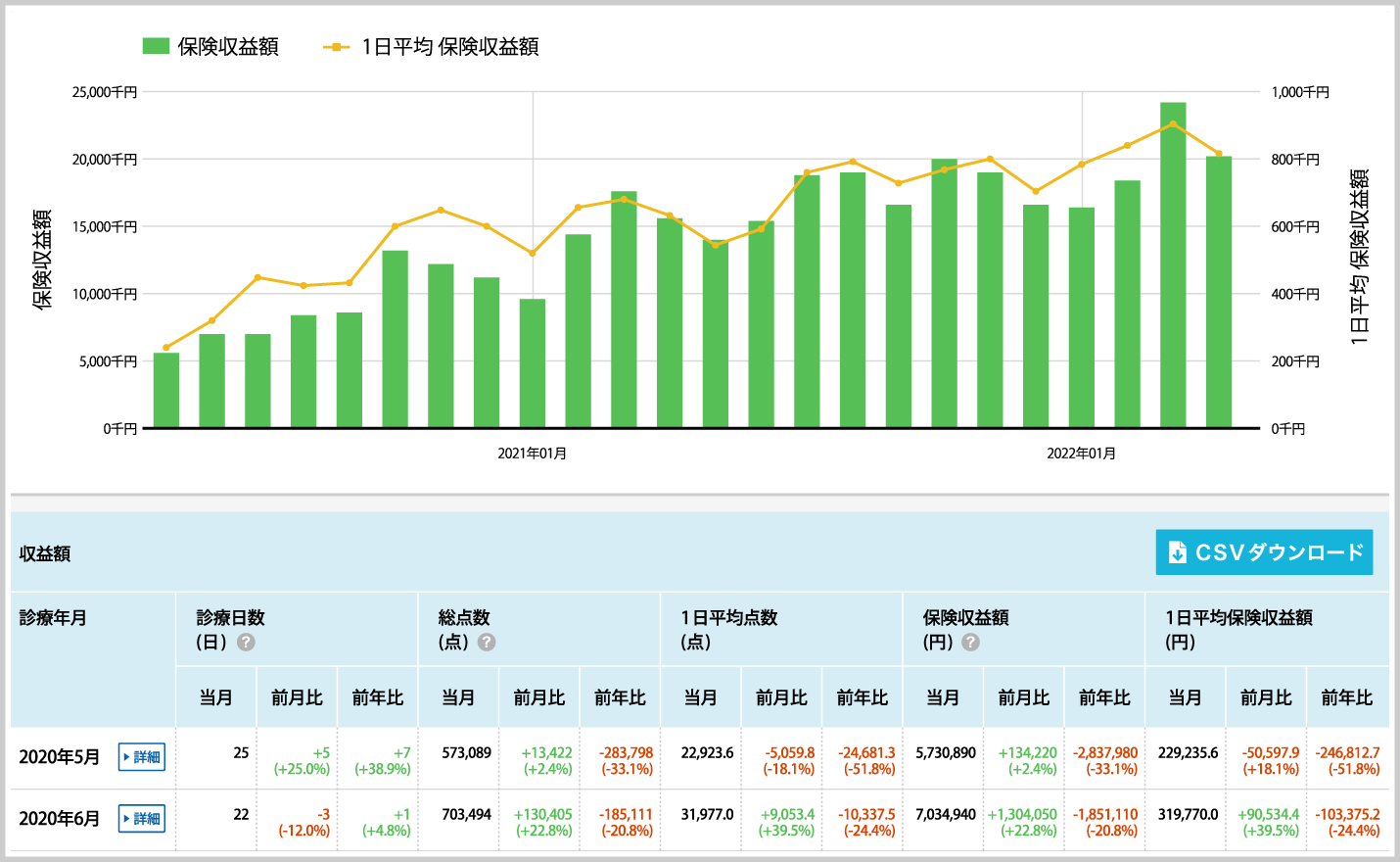
Task: Click help icon beside 診療日数 (日)
Action: (247, 643)
